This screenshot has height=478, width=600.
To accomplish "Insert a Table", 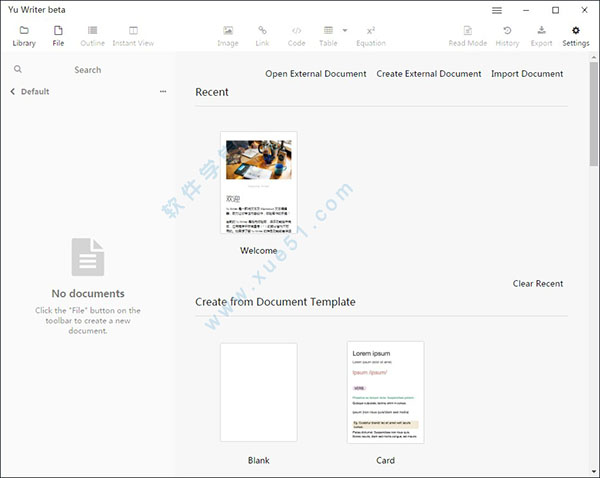I will (328, 36).
